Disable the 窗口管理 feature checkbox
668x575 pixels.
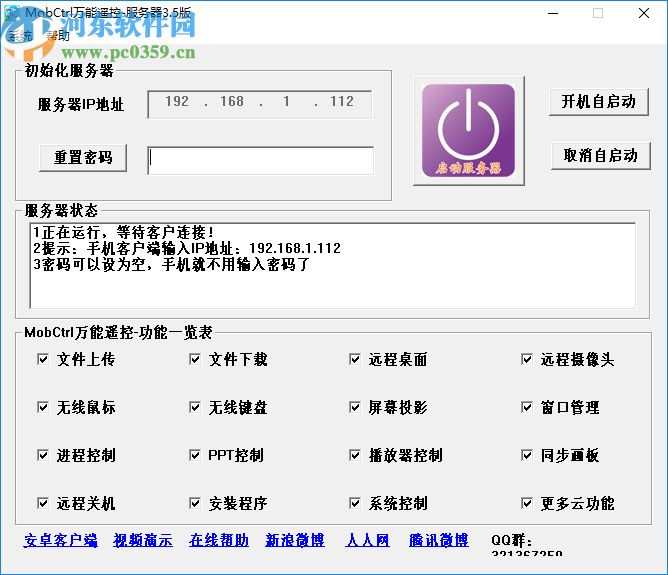(x=527, y=407)
